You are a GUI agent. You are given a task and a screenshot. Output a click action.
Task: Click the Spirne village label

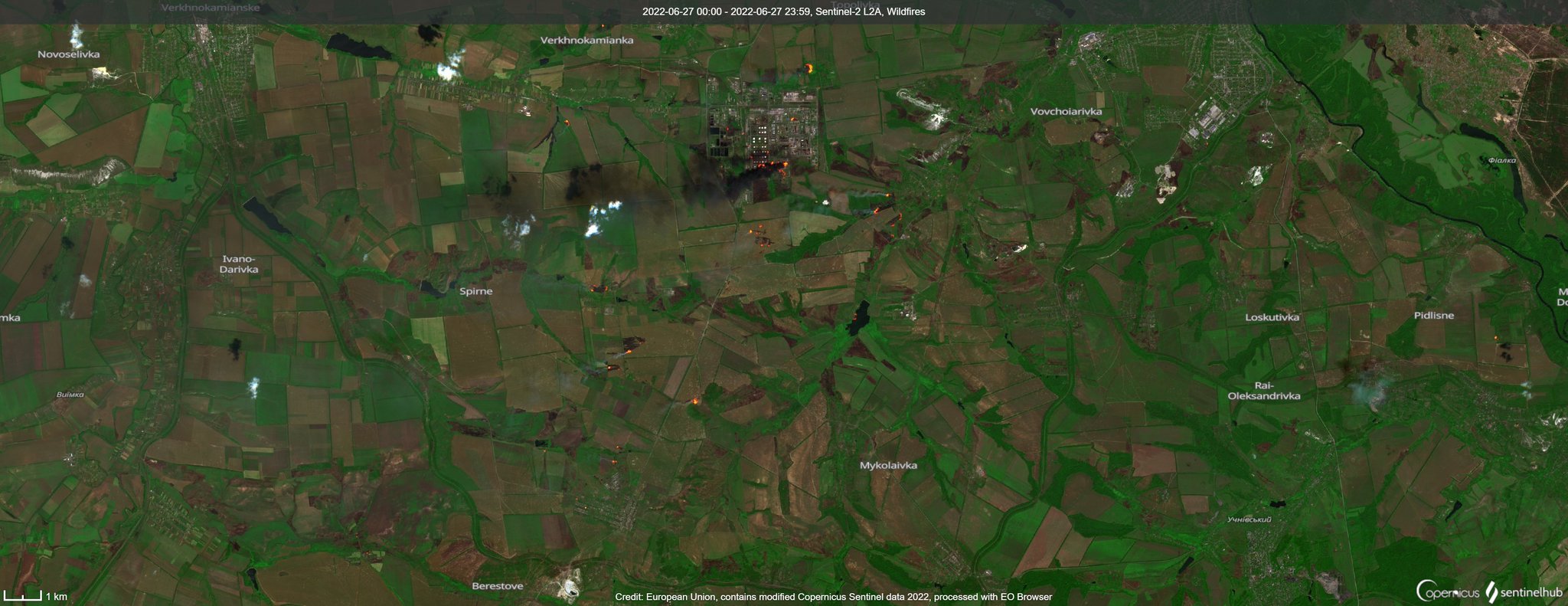[476, 291]
